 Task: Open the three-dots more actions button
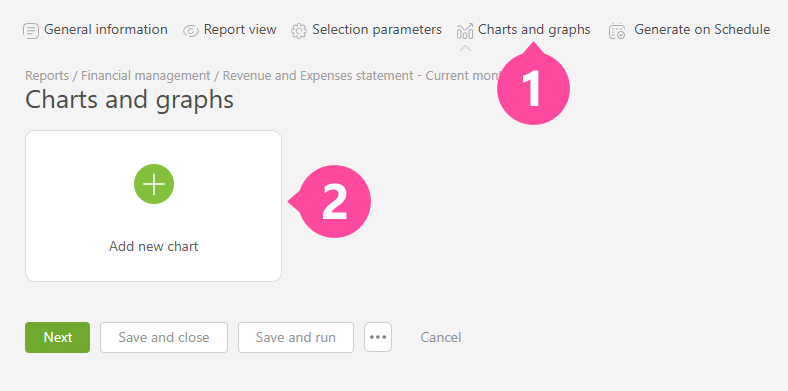coord(378,337)
